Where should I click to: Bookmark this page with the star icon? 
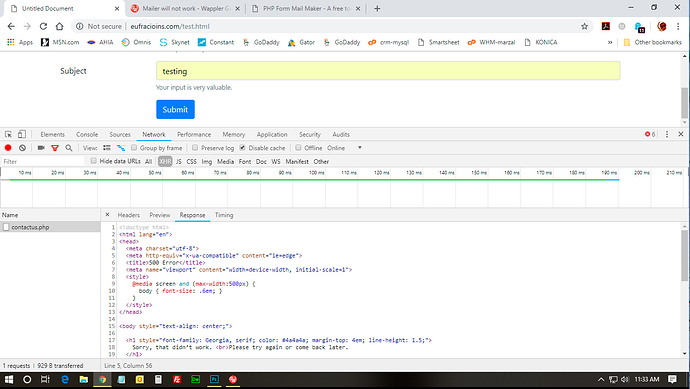click(584, 26)
